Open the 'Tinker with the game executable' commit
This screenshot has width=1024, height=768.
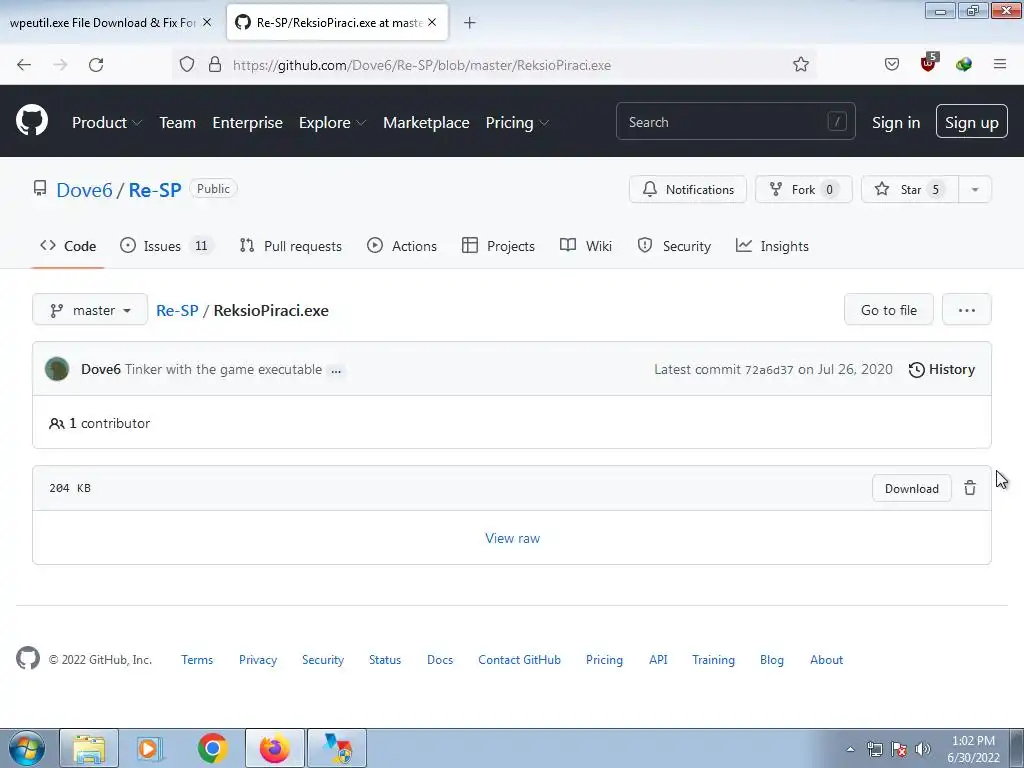223,370
